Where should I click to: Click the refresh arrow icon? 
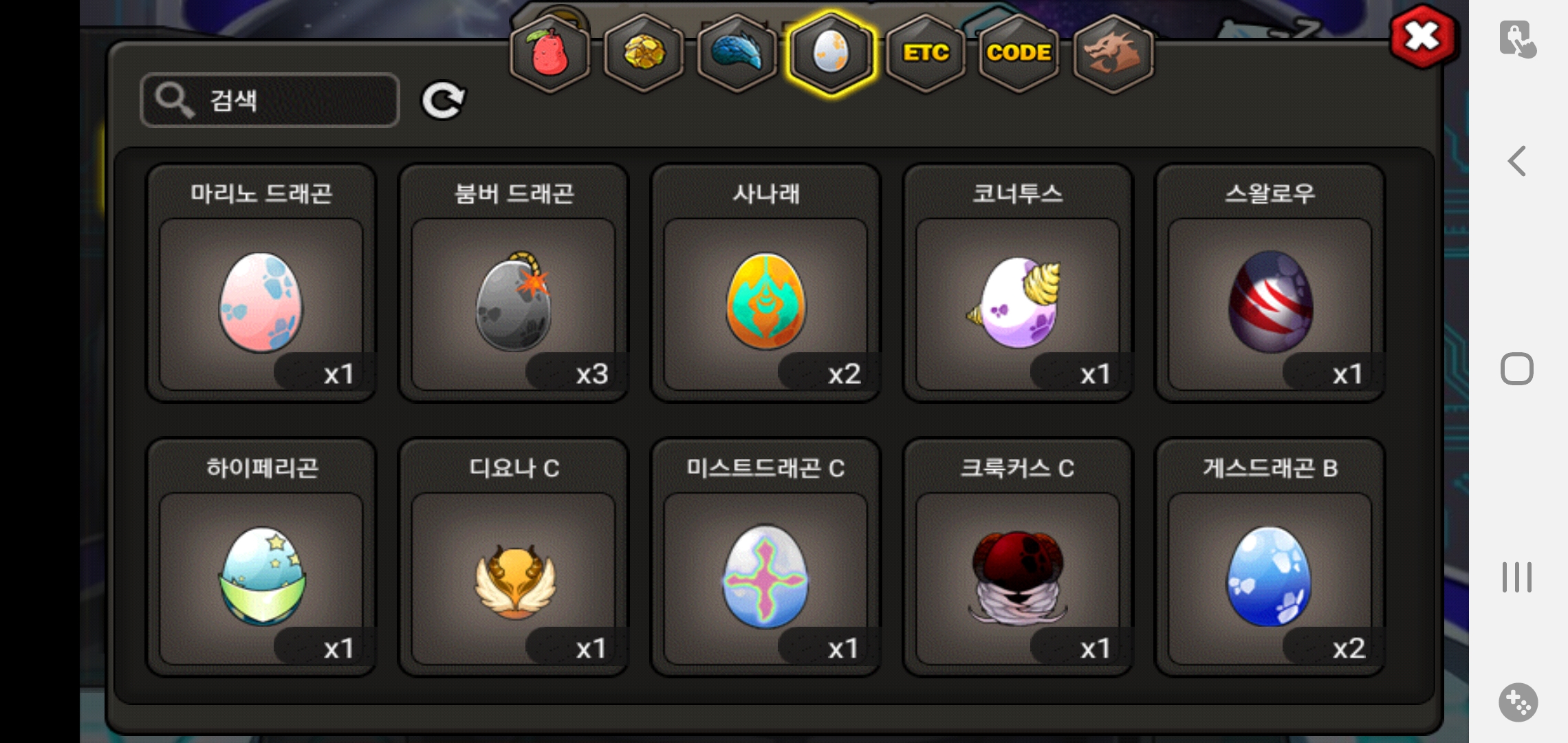(443, 101)
